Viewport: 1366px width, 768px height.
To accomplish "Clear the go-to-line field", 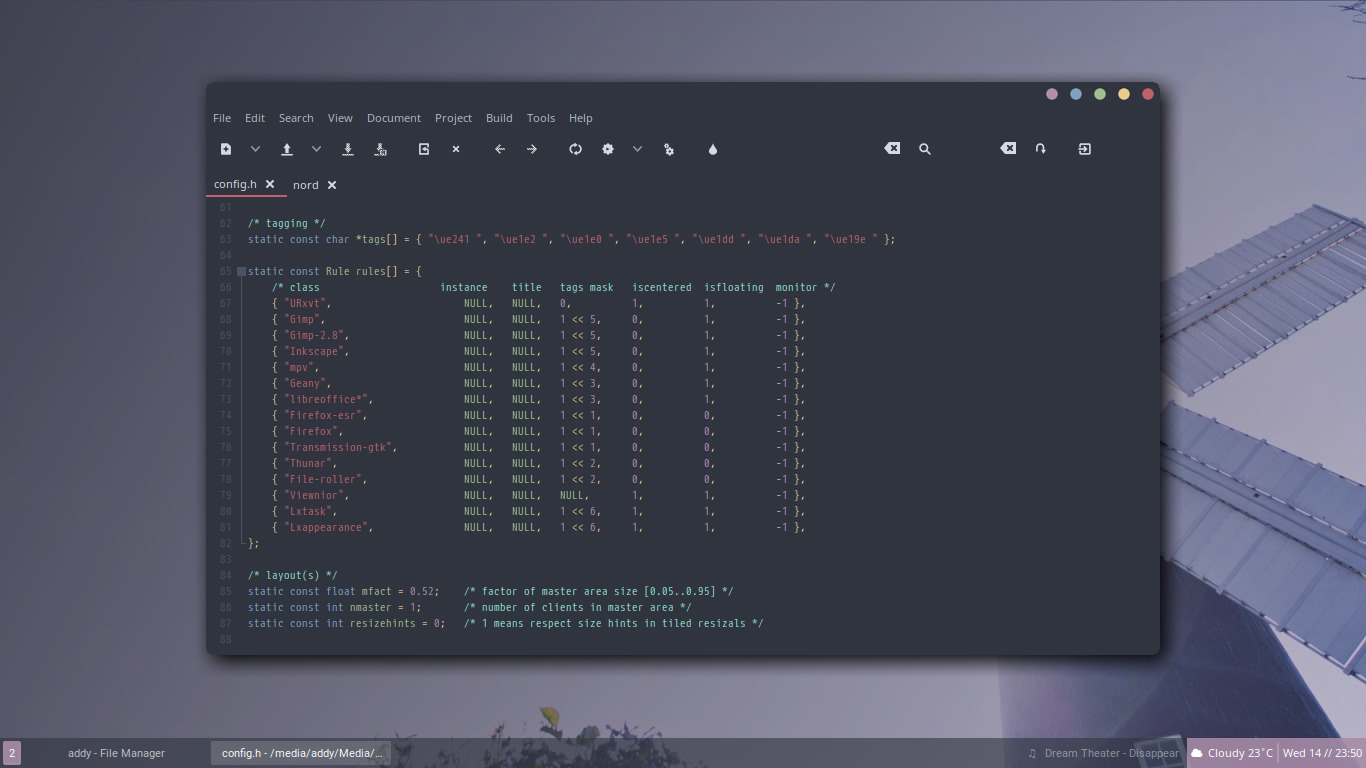I will point(1008,148).
